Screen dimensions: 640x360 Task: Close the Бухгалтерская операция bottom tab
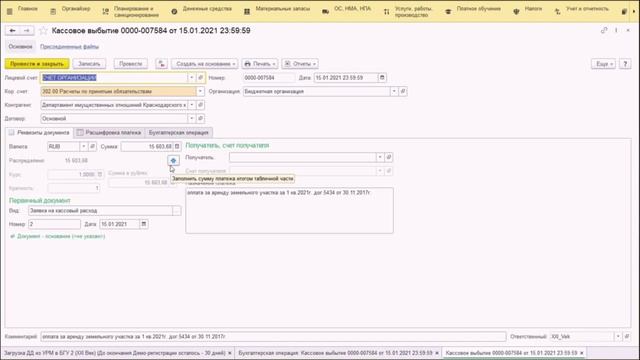tap(437, 353)
